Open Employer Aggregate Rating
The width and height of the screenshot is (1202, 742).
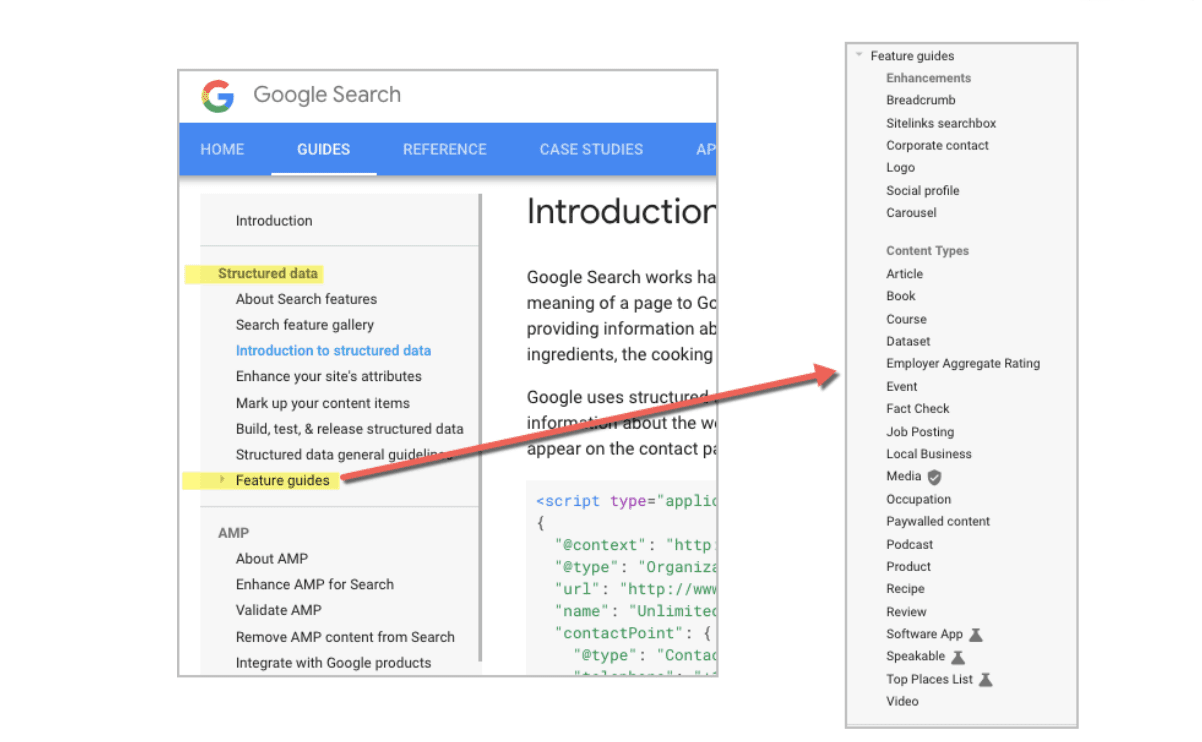(963, 363)
